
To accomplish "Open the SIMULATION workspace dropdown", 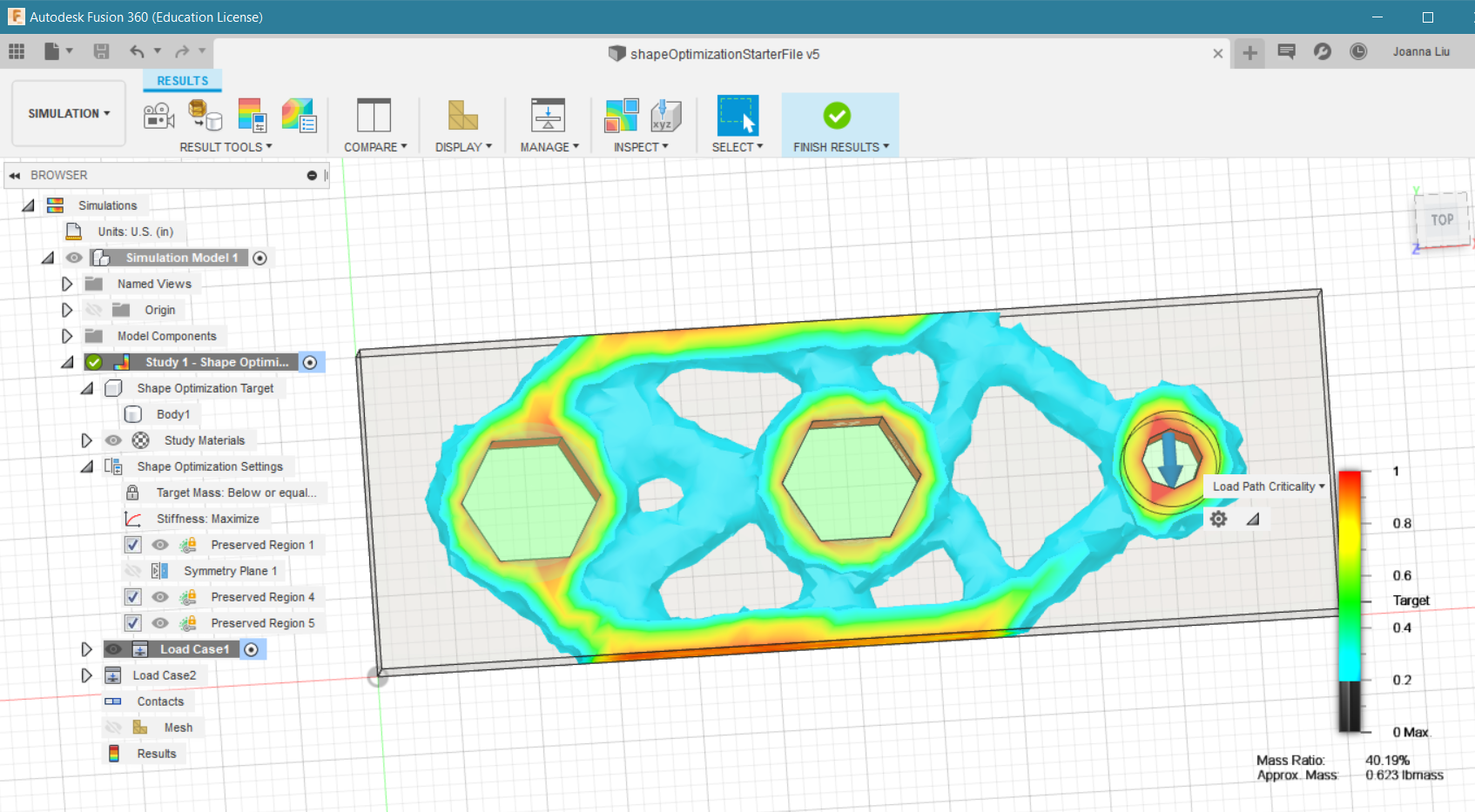I will (69, 113).
